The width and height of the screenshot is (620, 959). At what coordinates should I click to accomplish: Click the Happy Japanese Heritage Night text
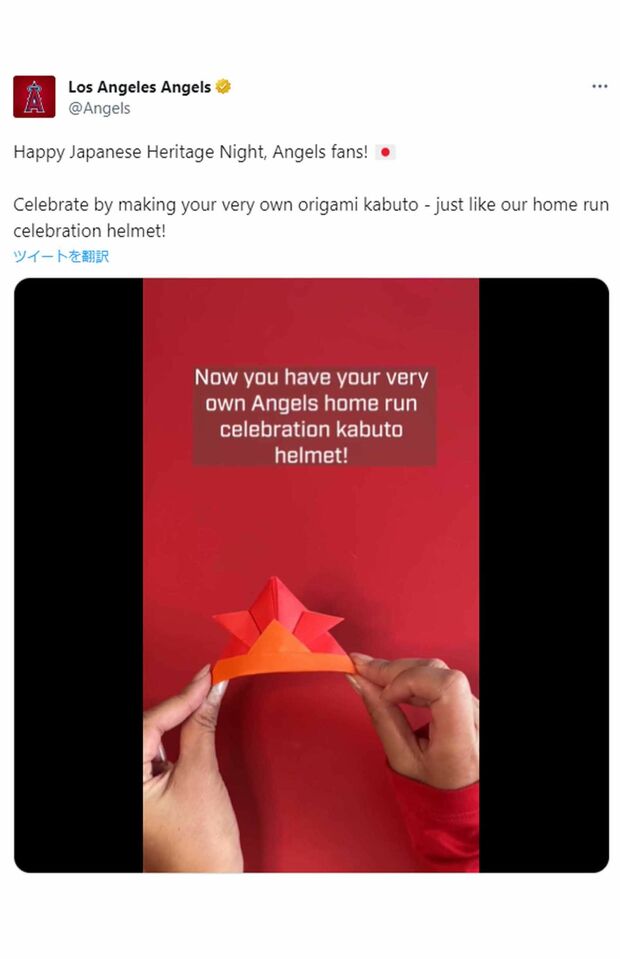pos(191,152)
